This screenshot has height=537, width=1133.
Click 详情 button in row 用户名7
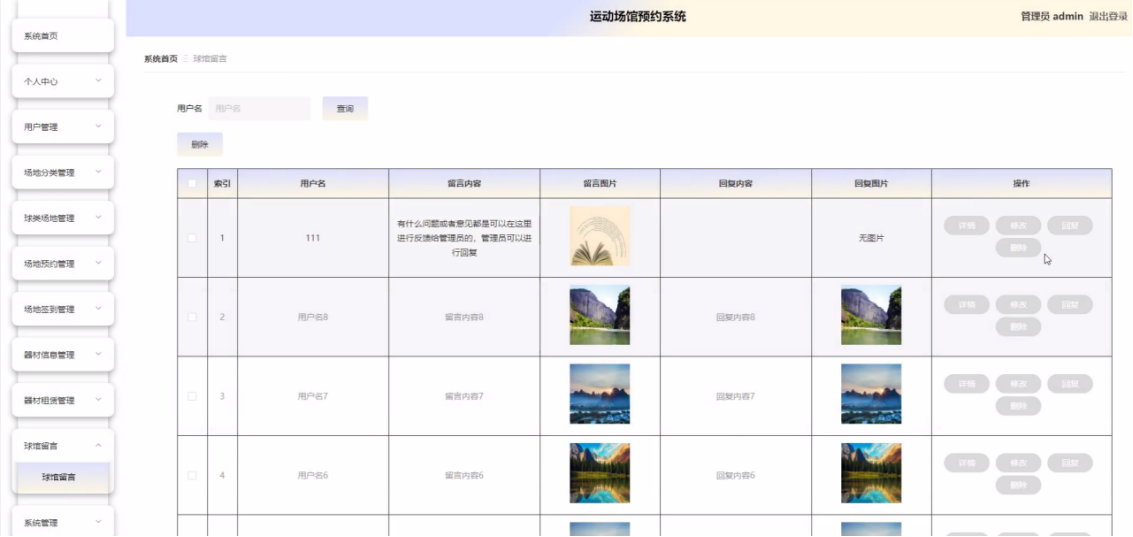pos(967,384)
